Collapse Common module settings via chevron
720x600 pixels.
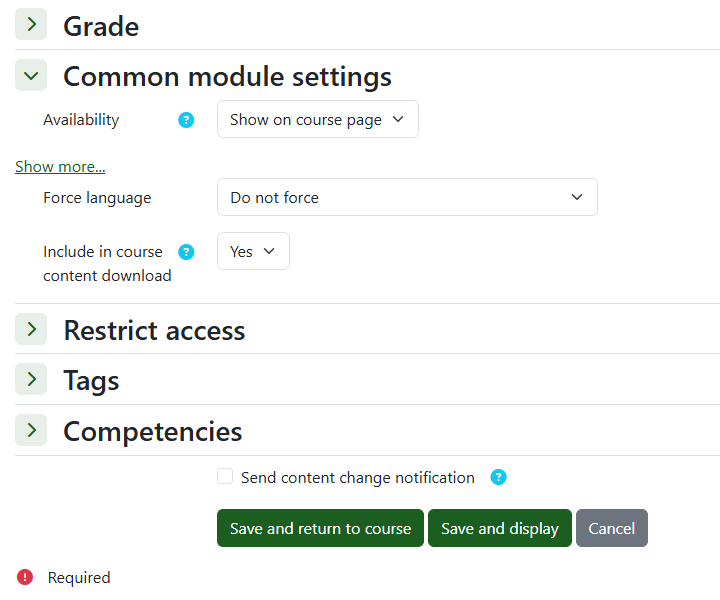coord(31,76)
